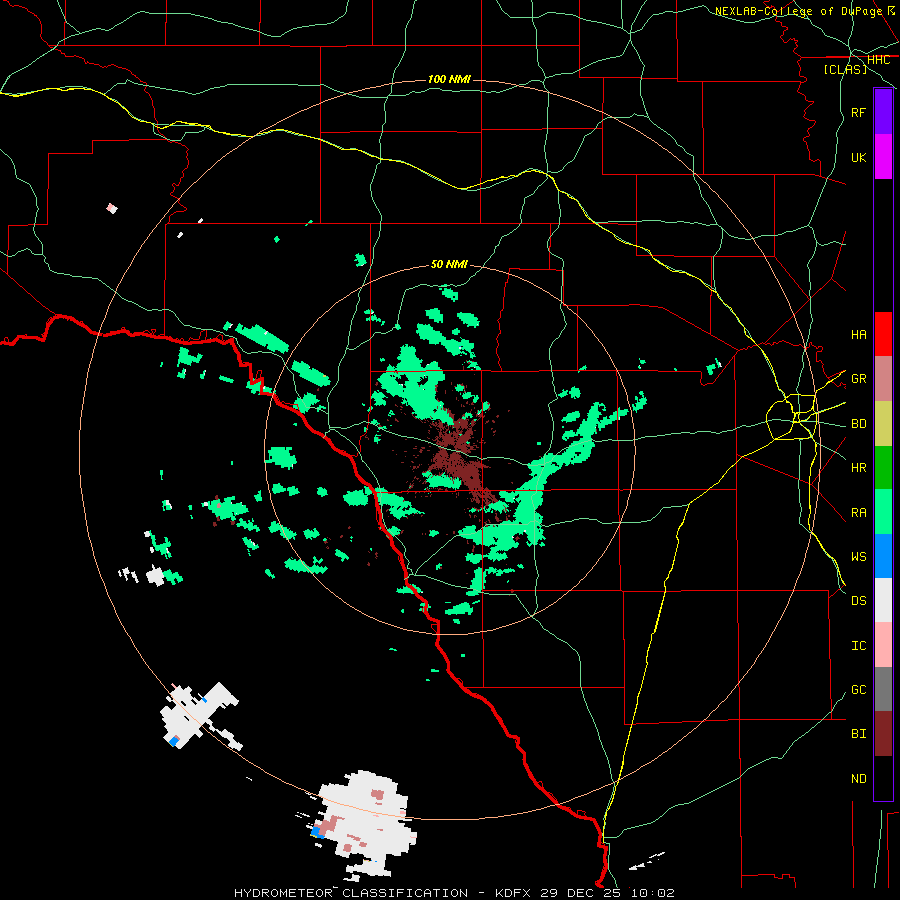This screenshot has height=900, width=900.
Task: Click the ND black legend swatch
Action: pos(883,778)
